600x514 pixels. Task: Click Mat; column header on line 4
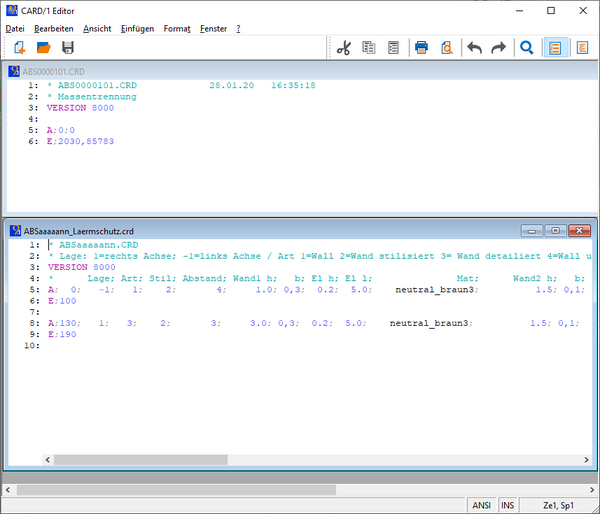(468, 278)
